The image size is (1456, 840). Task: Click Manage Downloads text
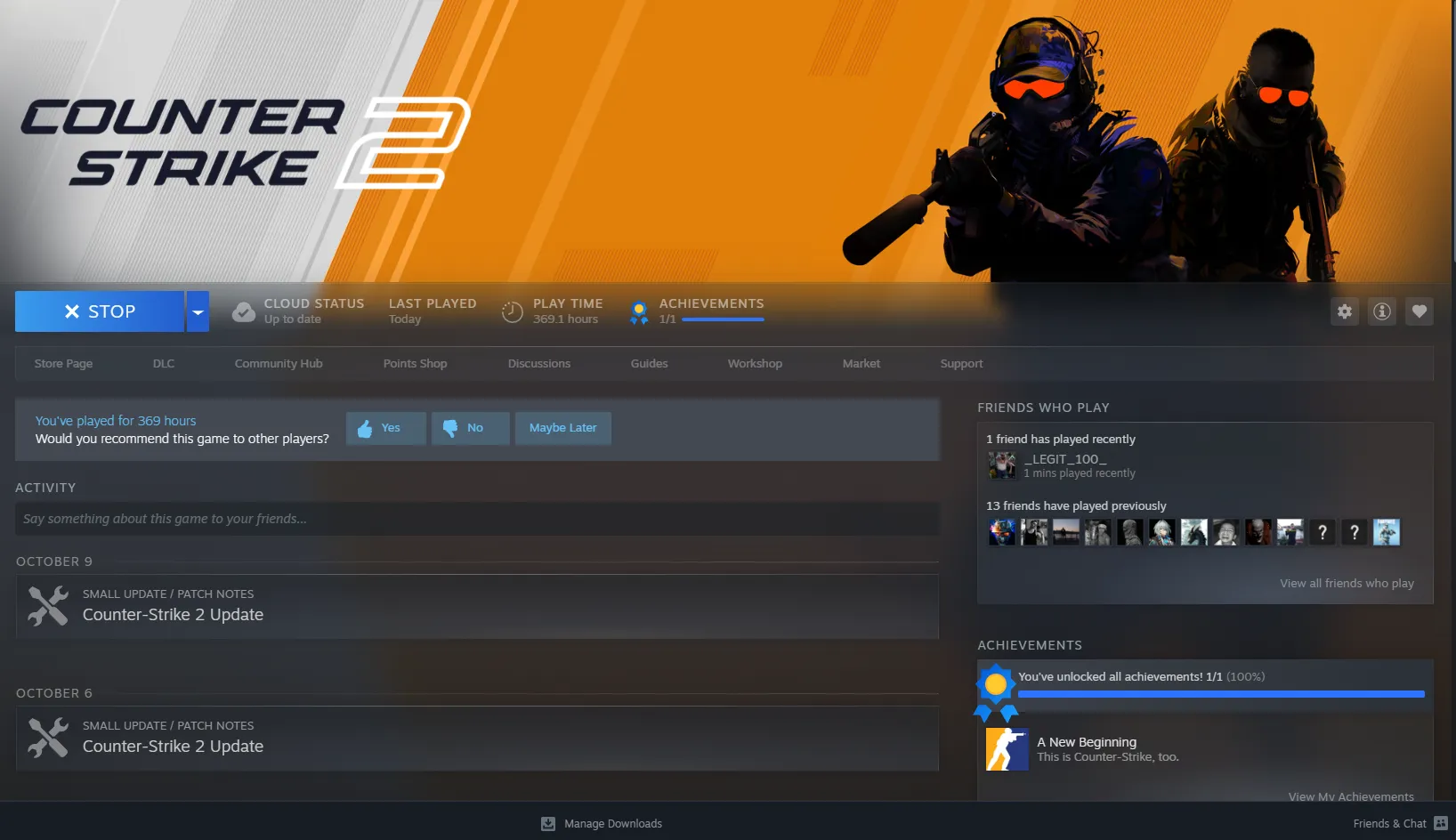click(613, 824)
